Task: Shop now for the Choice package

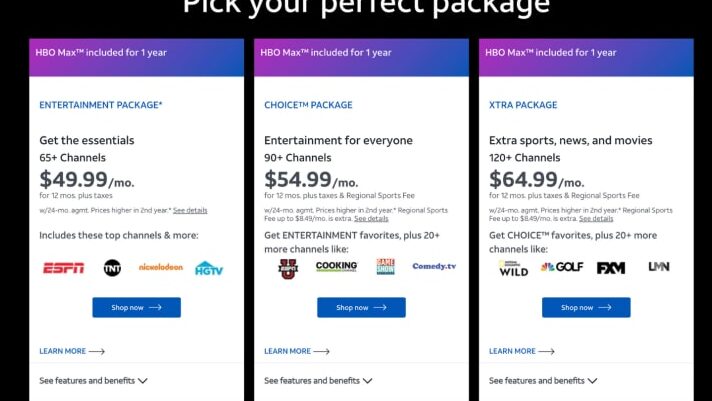Action: [361, 308]
